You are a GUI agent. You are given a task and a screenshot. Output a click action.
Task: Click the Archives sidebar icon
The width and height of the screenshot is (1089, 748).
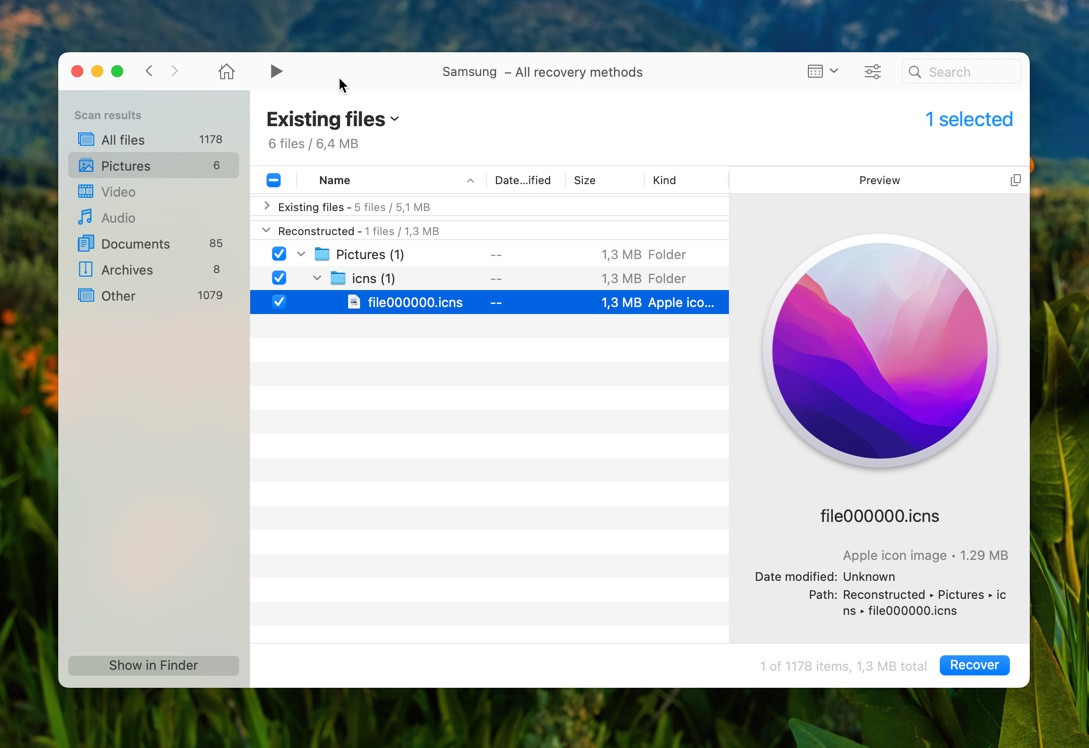pyautogui.click(x=86, y=269)
